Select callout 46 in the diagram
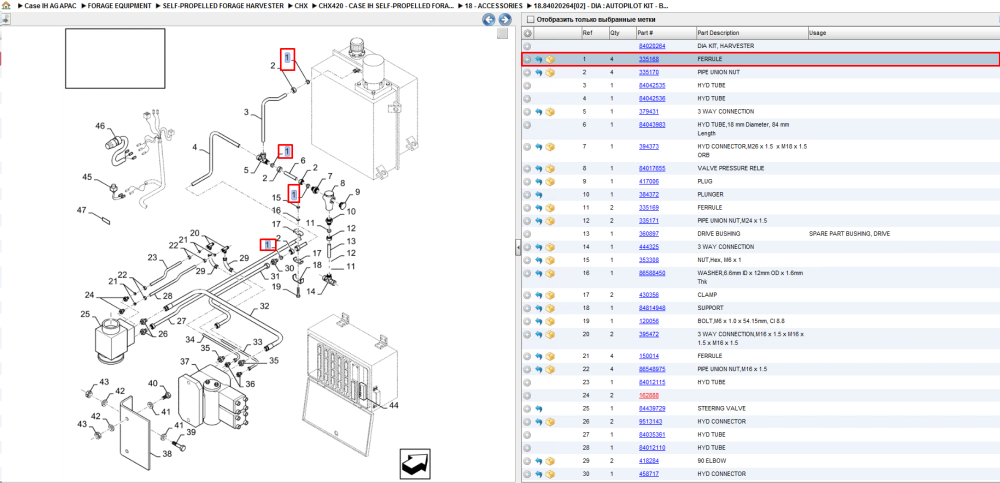This screenshot has width=1000, height=483. pyautogui.click(x=100, y=126)
